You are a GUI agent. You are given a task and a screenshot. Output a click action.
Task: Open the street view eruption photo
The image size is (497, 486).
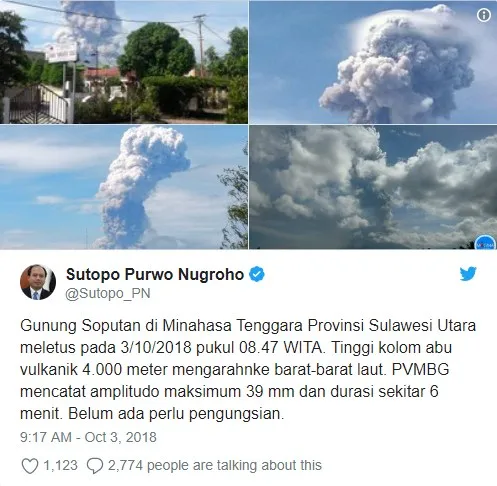(124, 62)
